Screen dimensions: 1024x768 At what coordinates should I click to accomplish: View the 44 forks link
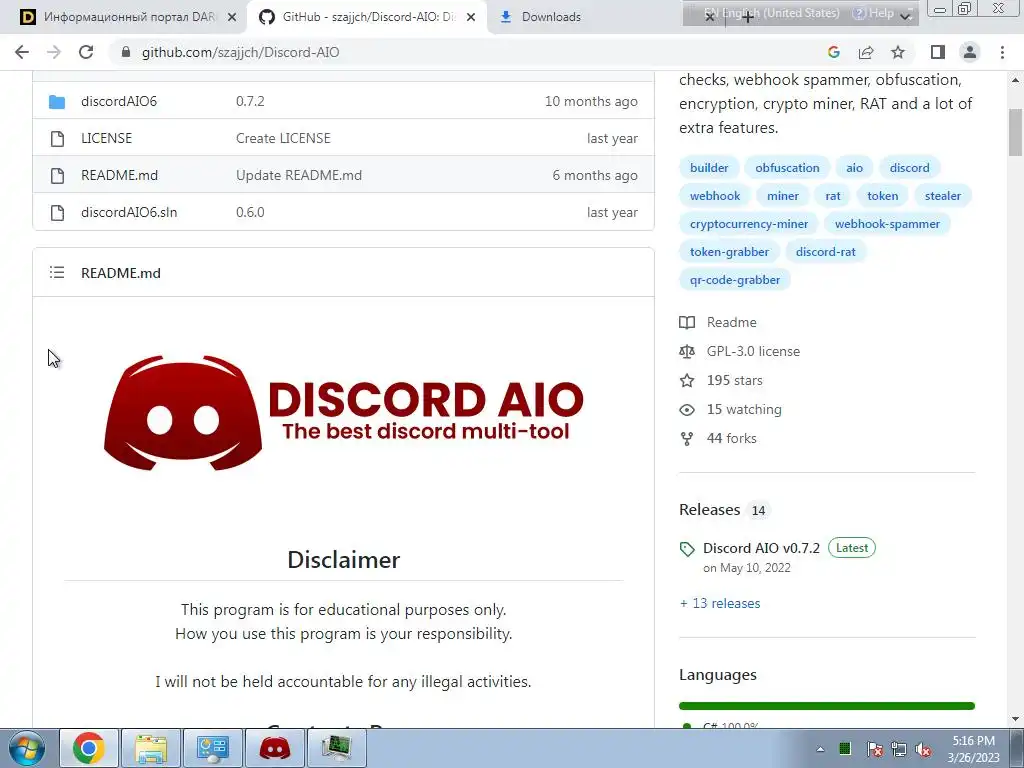click(731, 439)
